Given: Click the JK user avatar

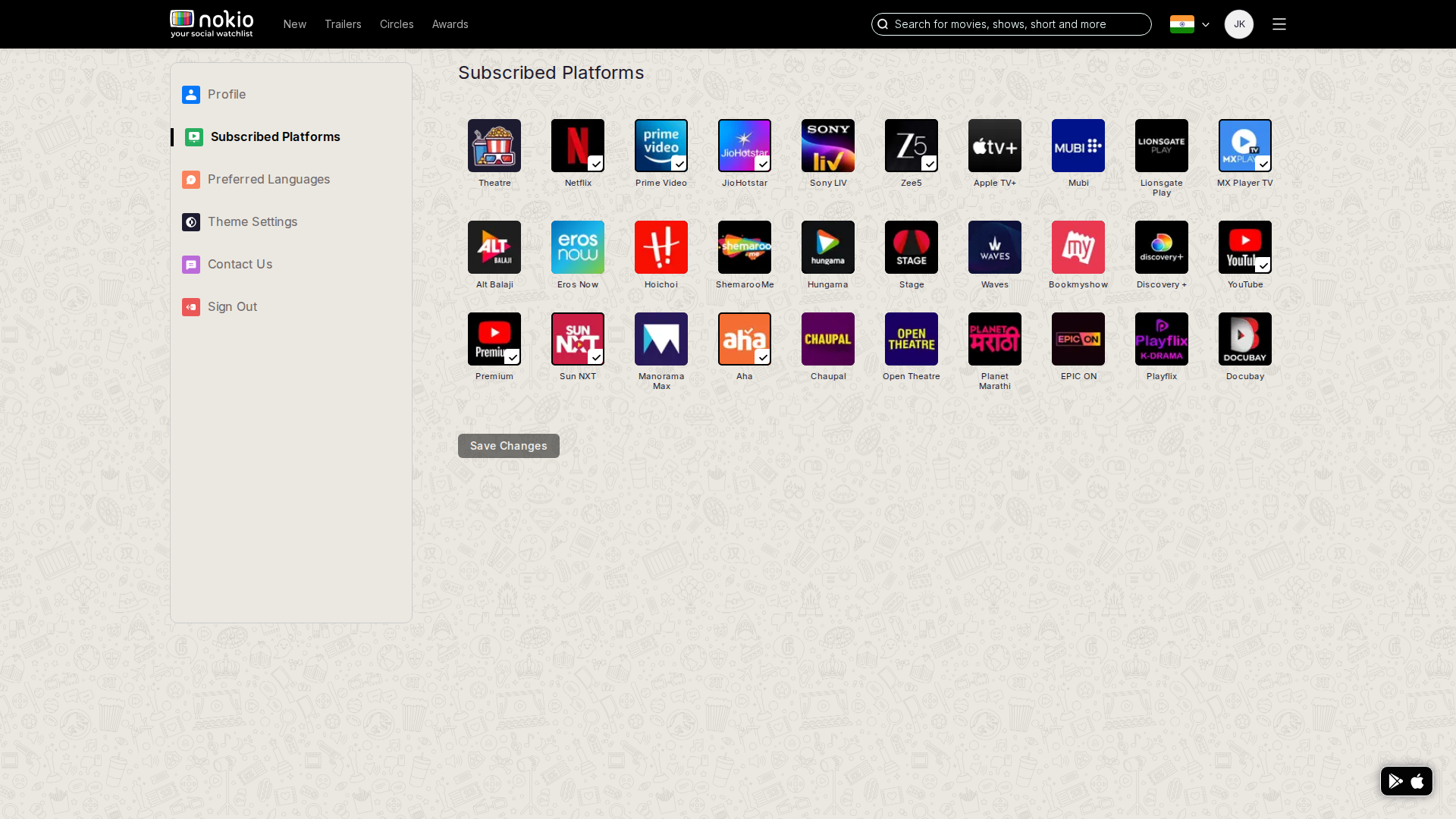Looking at the screenshot, I should tap(1239, 24).
